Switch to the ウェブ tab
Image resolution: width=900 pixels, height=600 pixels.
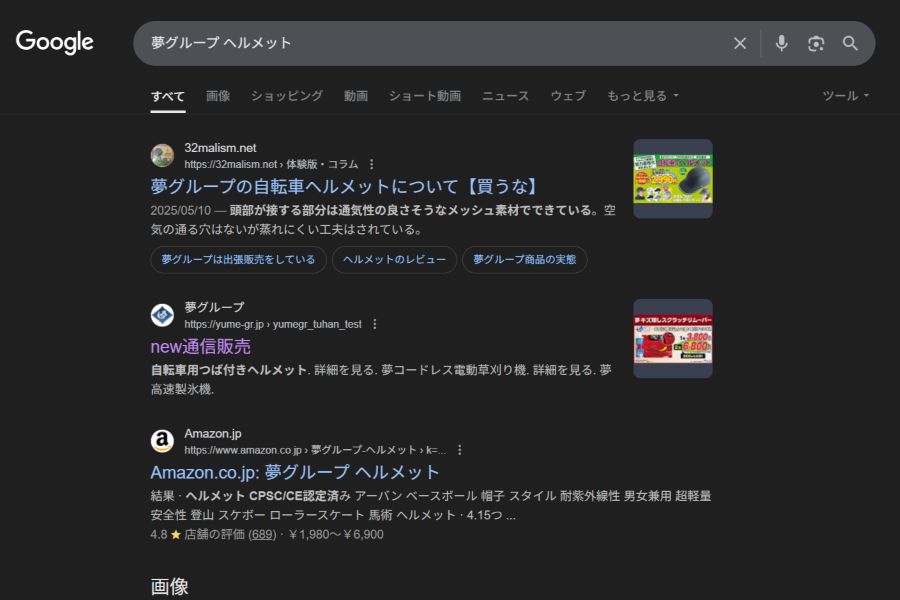pyautogui.click(x=568, y=96)
